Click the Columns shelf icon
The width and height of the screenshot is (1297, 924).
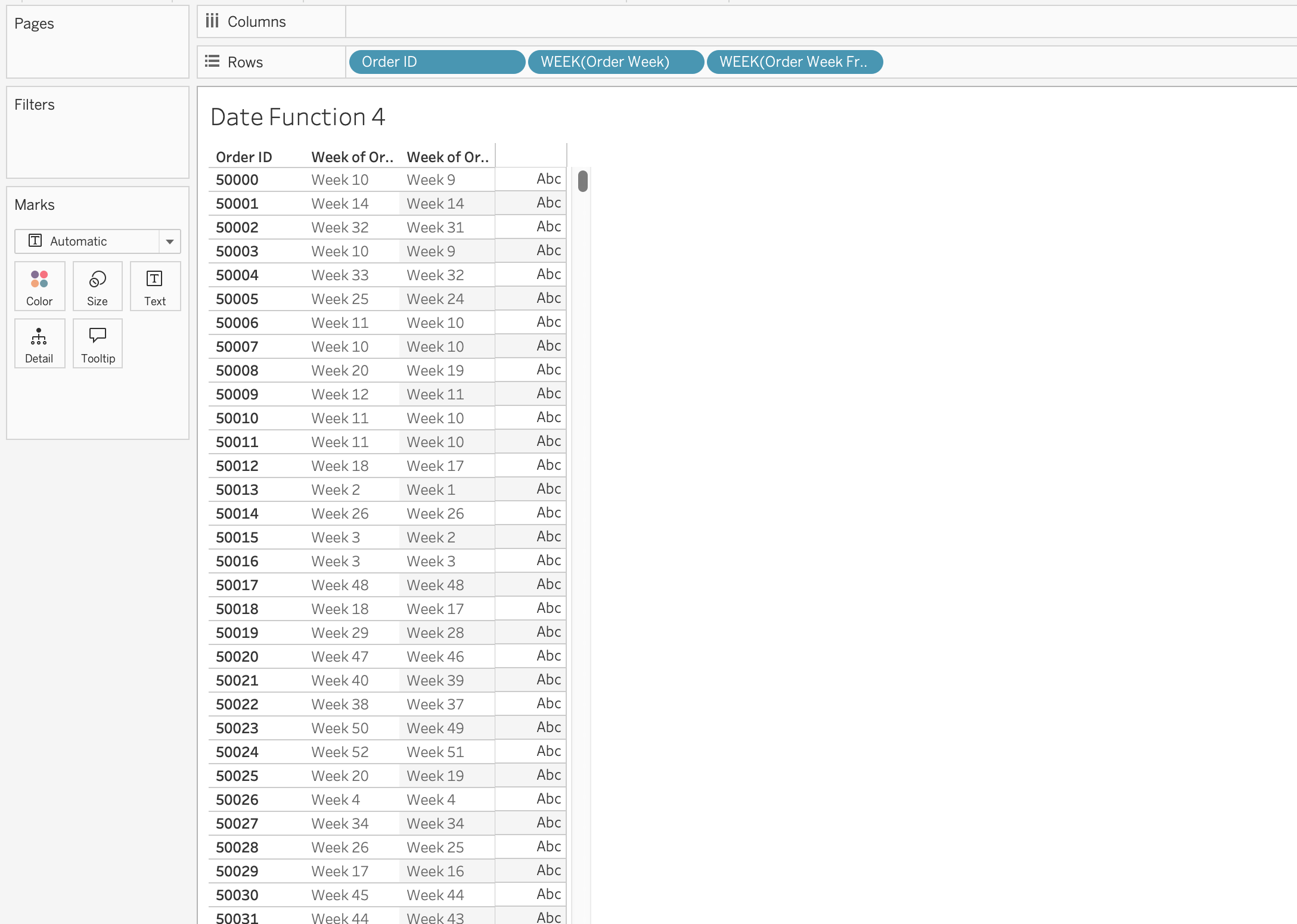tap(212, 21)
